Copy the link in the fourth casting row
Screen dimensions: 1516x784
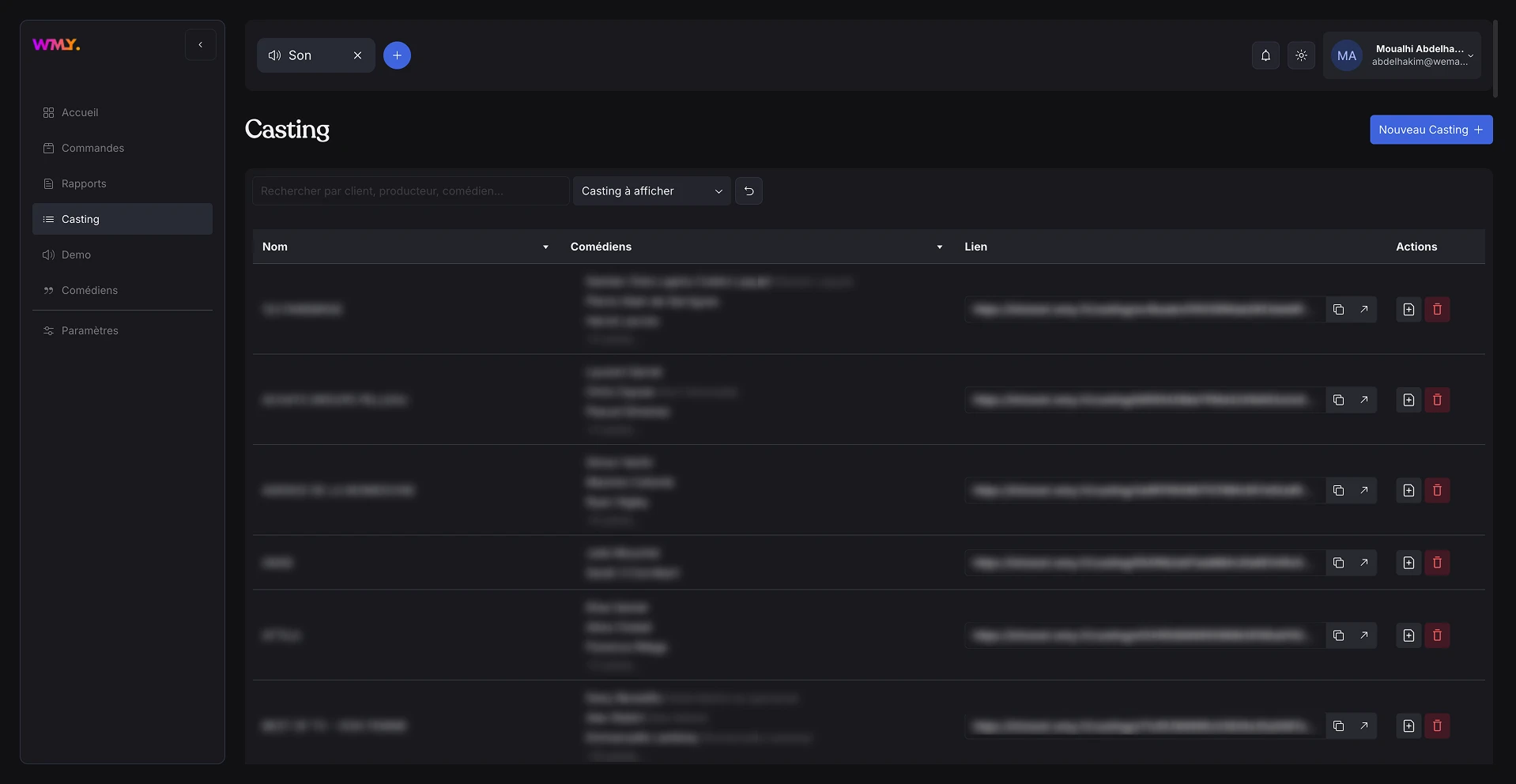click(1338, 563)
